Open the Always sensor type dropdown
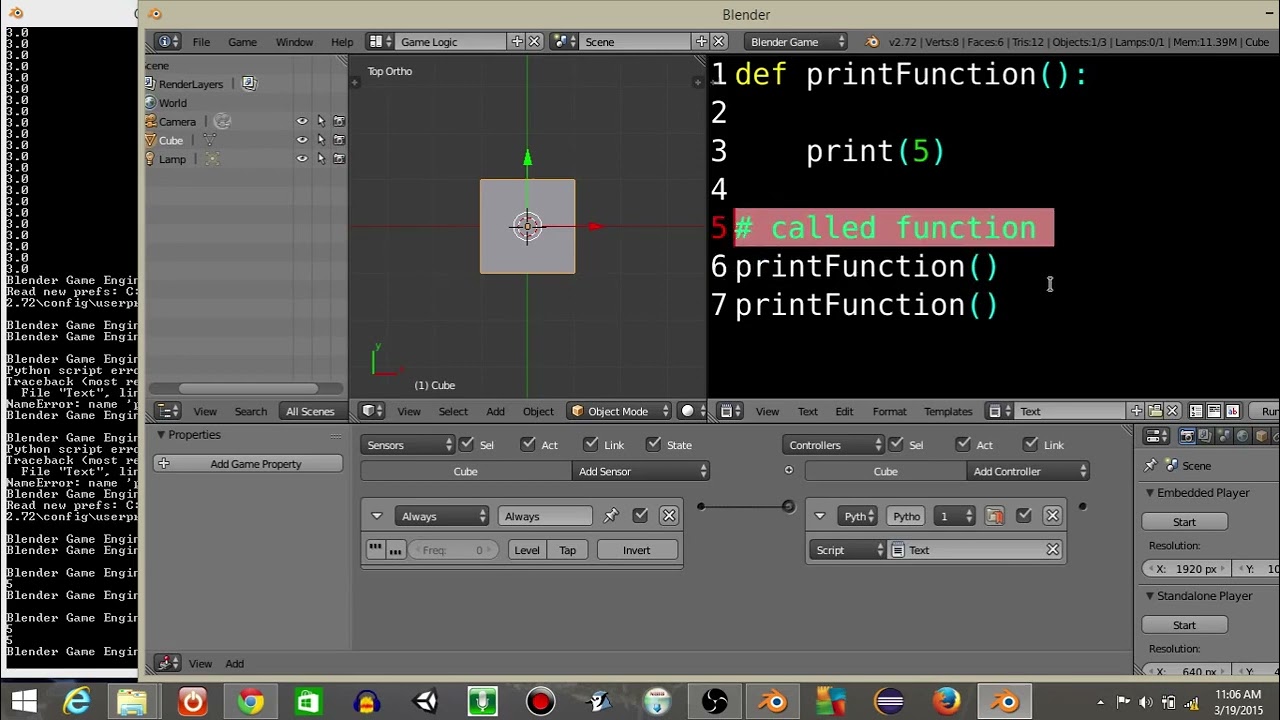Viewport: 1280px width, 720px height. tap(442, 516)
